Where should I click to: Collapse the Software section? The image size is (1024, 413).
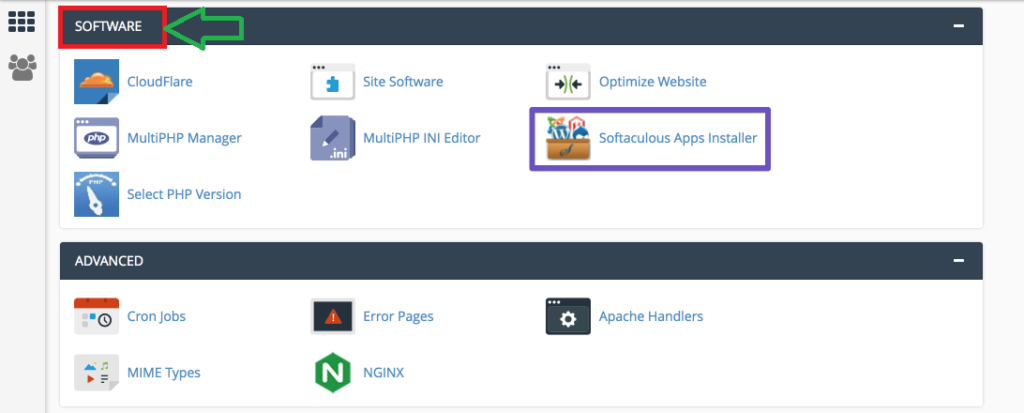point(959,26)
